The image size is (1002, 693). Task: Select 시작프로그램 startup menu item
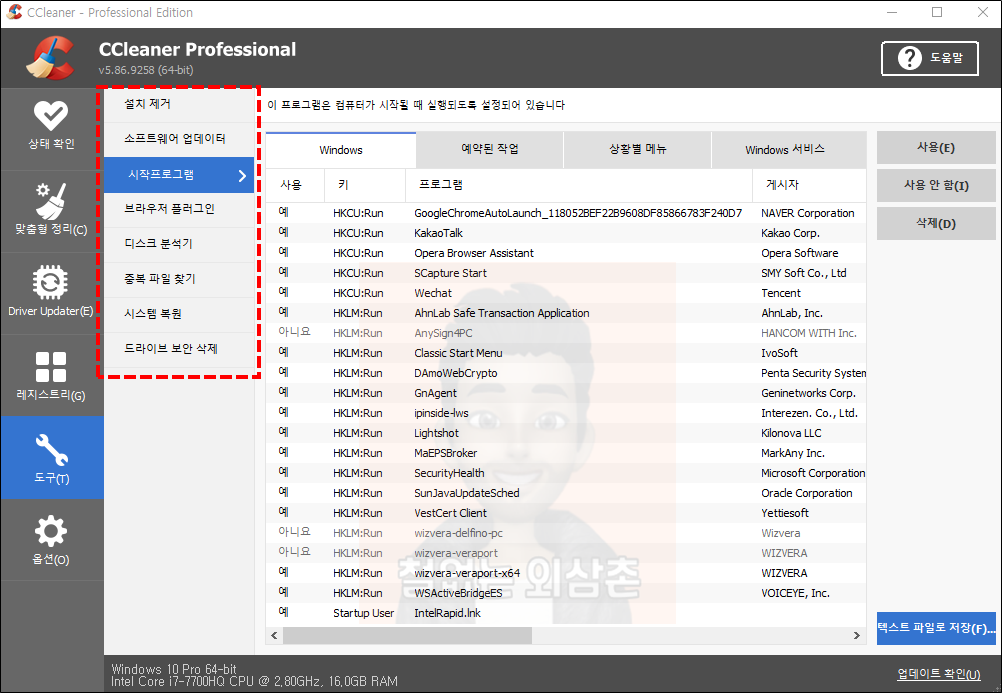pyautogui.click(x=179, y=175)
